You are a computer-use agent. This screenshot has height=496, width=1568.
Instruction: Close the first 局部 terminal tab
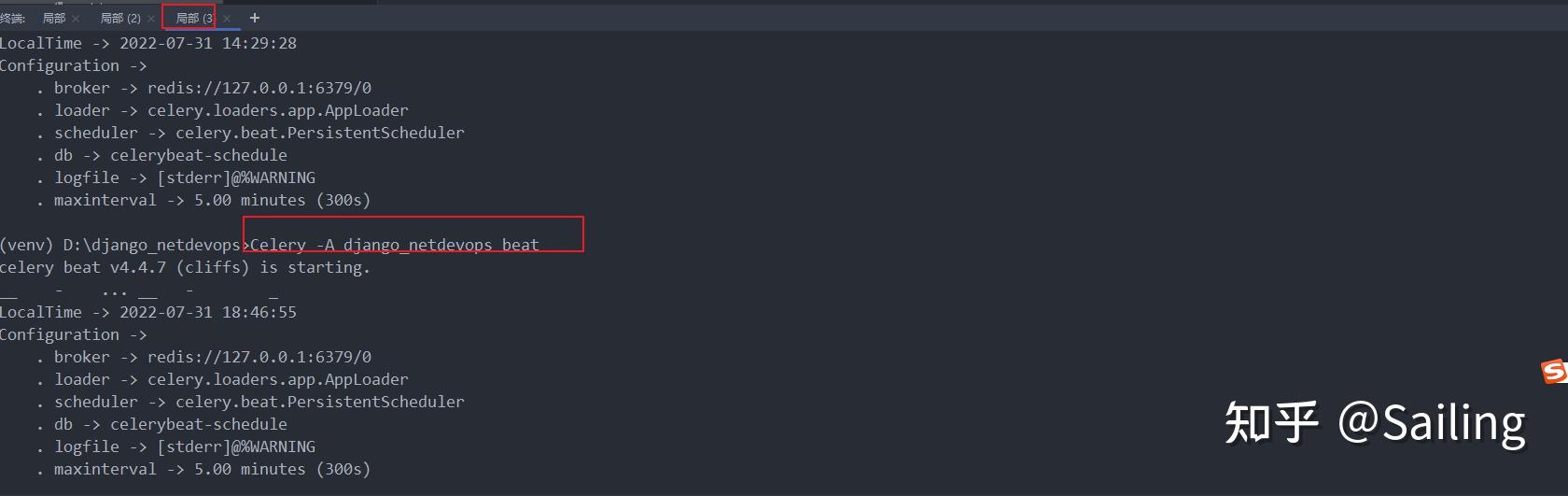76,19
